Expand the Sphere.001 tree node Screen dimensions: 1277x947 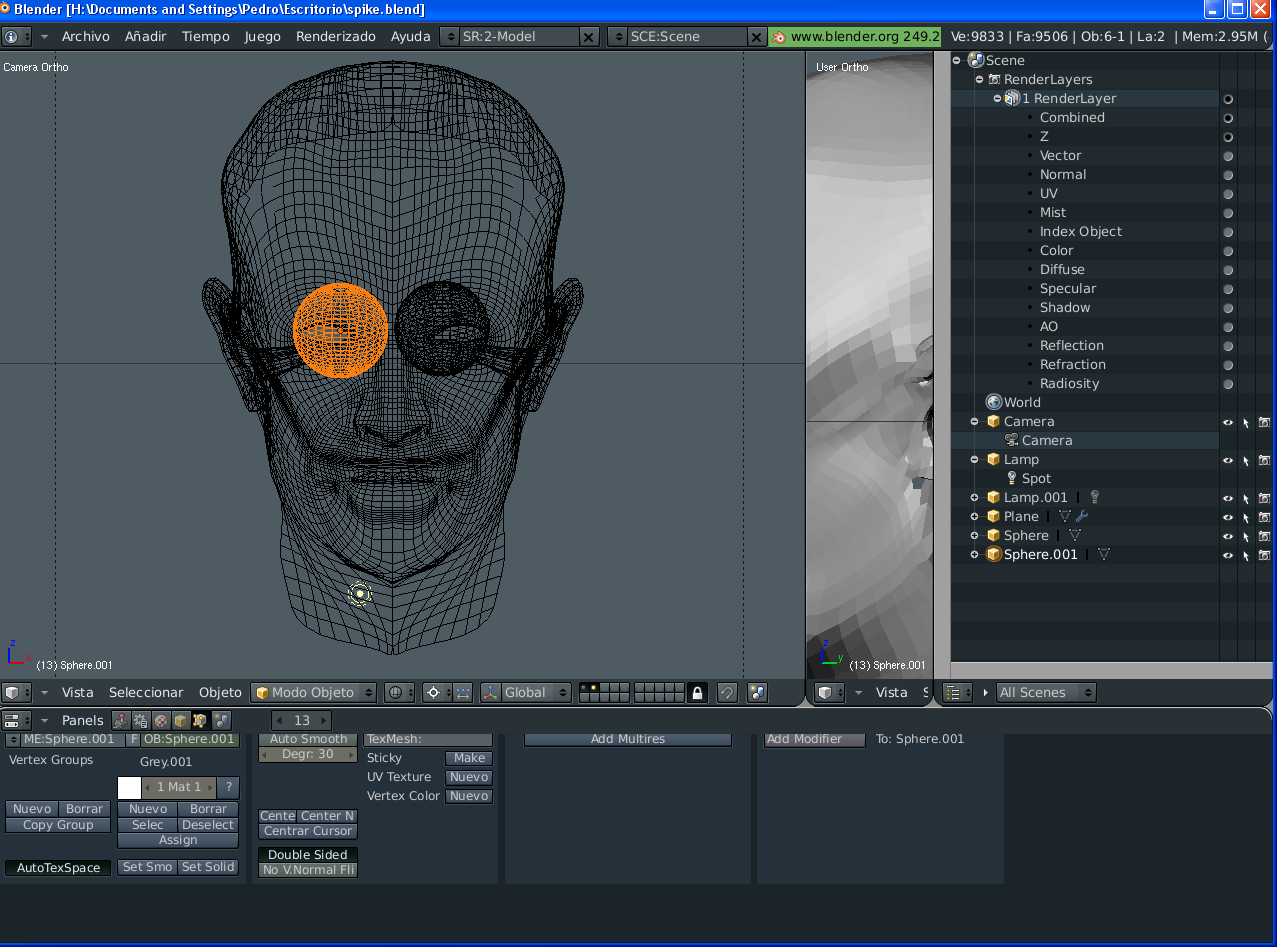[x=974, y=555]
